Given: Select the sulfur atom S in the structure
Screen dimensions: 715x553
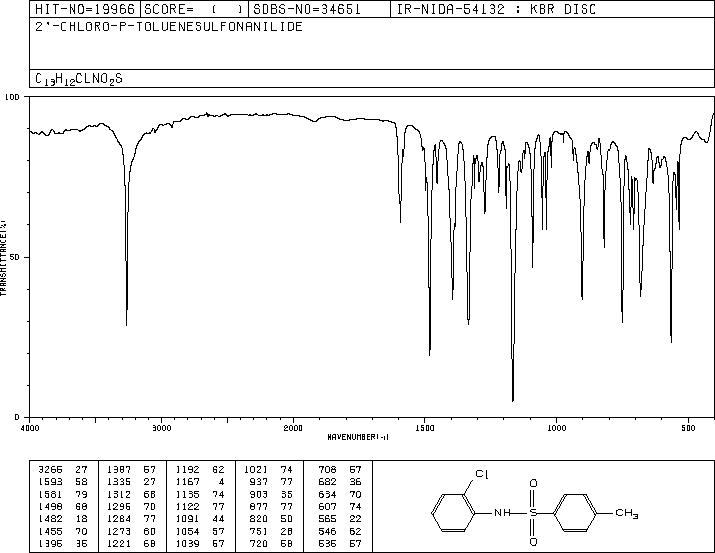Looking at the screenshot, I should tap(533, 513).
